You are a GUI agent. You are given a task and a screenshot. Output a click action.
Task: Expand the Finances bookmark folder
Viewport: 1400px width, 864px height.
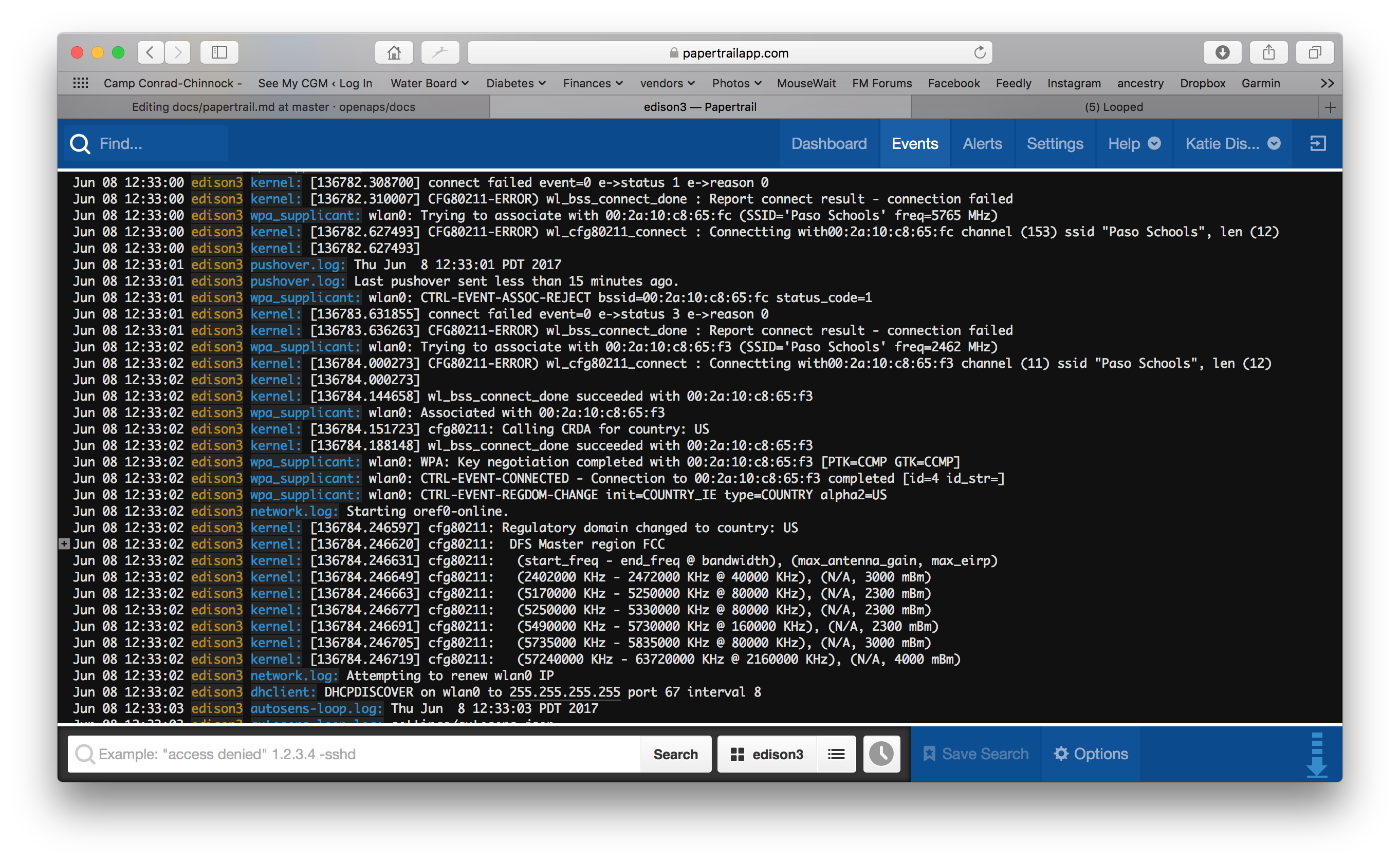(593, 83)
